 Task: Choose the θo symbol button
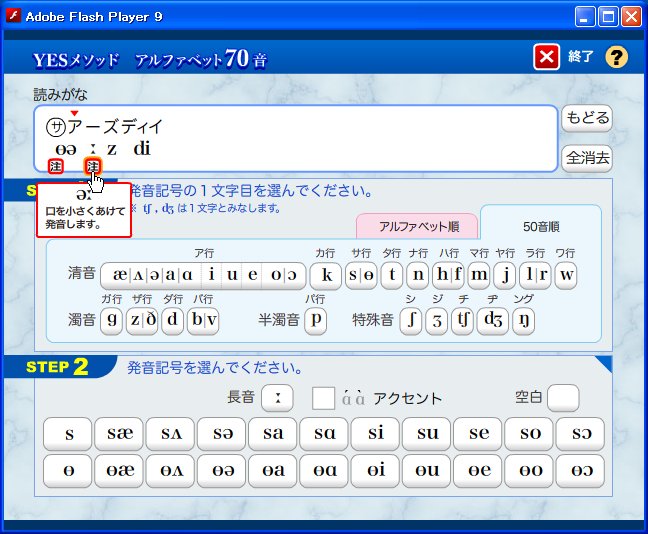529,471
